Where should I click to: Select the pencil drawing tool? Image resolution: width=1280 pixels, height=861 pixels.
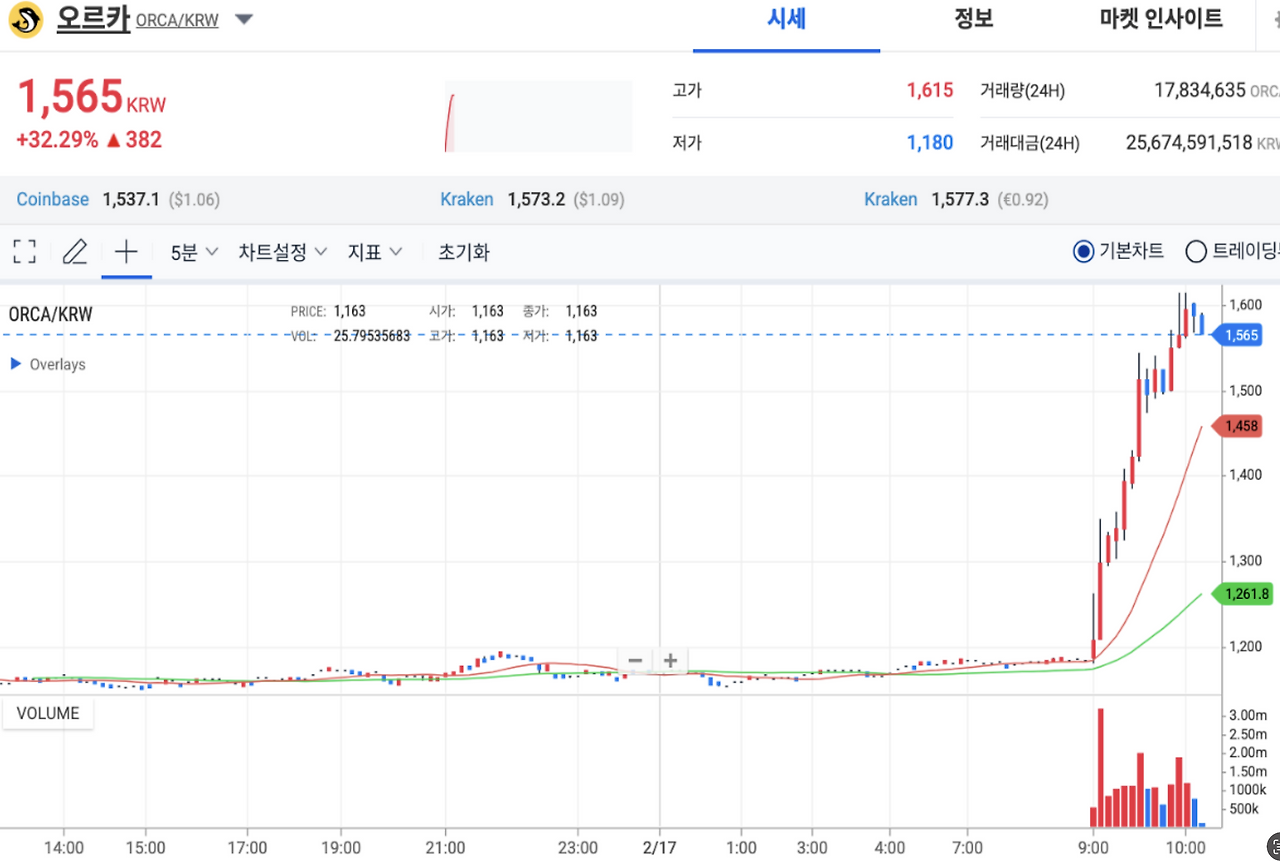tap(74, 252)
